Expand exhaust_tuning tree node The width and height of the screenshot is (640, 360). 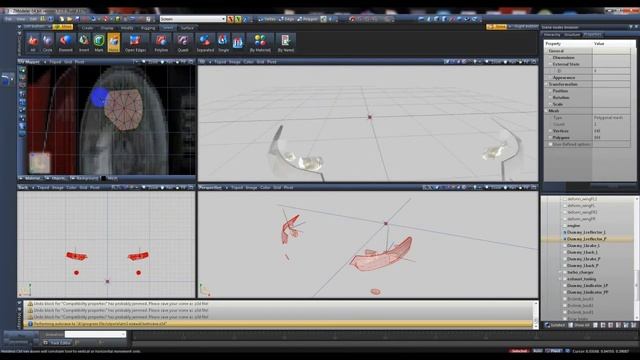click(x=560, y=279)
